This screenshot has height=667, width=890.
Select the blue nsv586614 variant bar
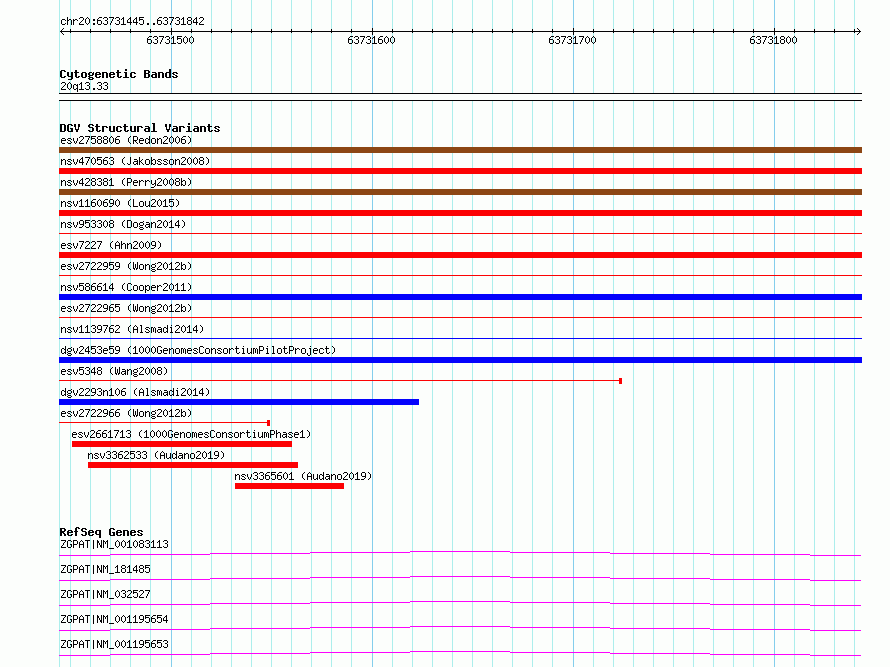(x=460, y=297)
